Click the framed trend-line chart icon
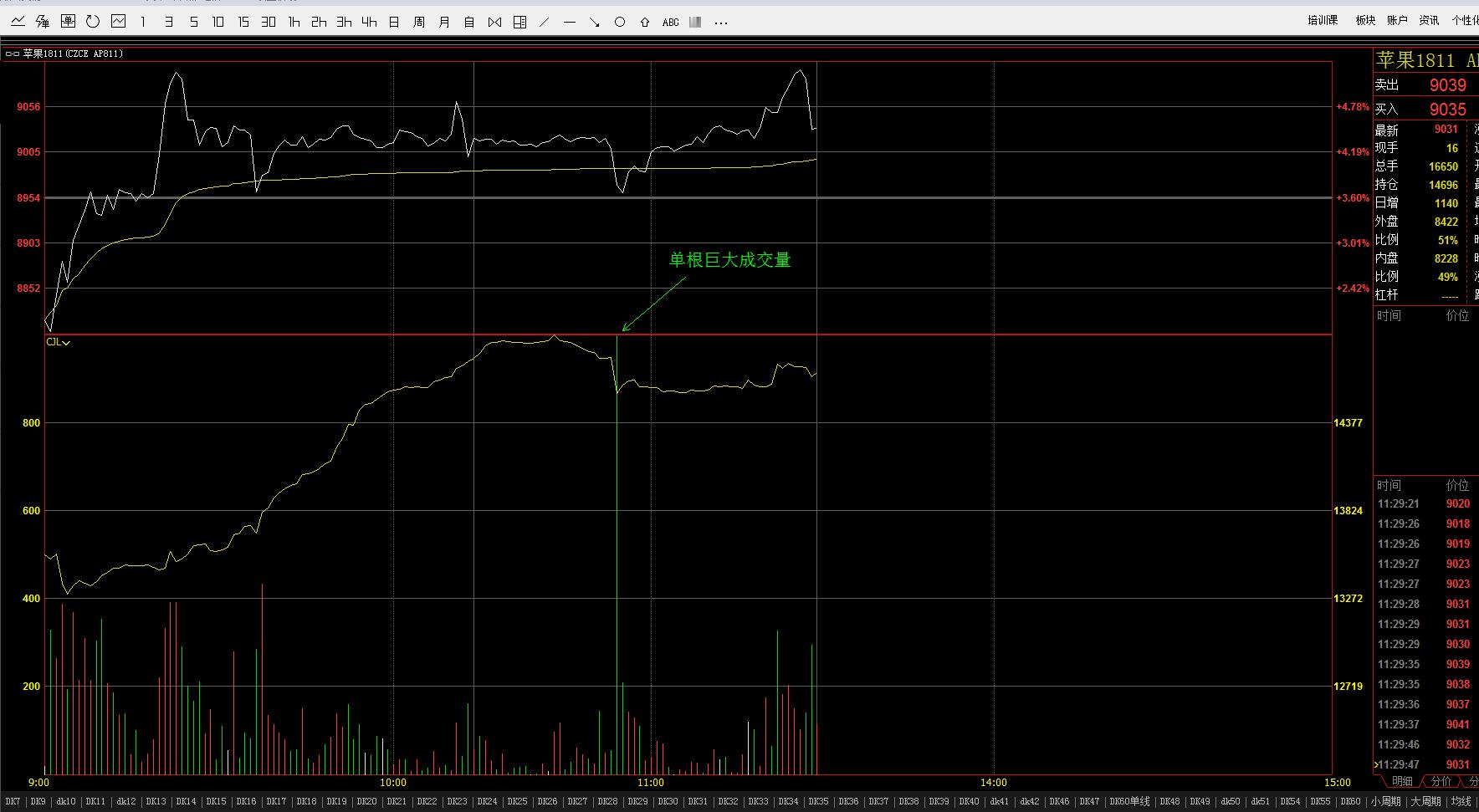Screen dimensions: 1479x812 pos(118,22)
